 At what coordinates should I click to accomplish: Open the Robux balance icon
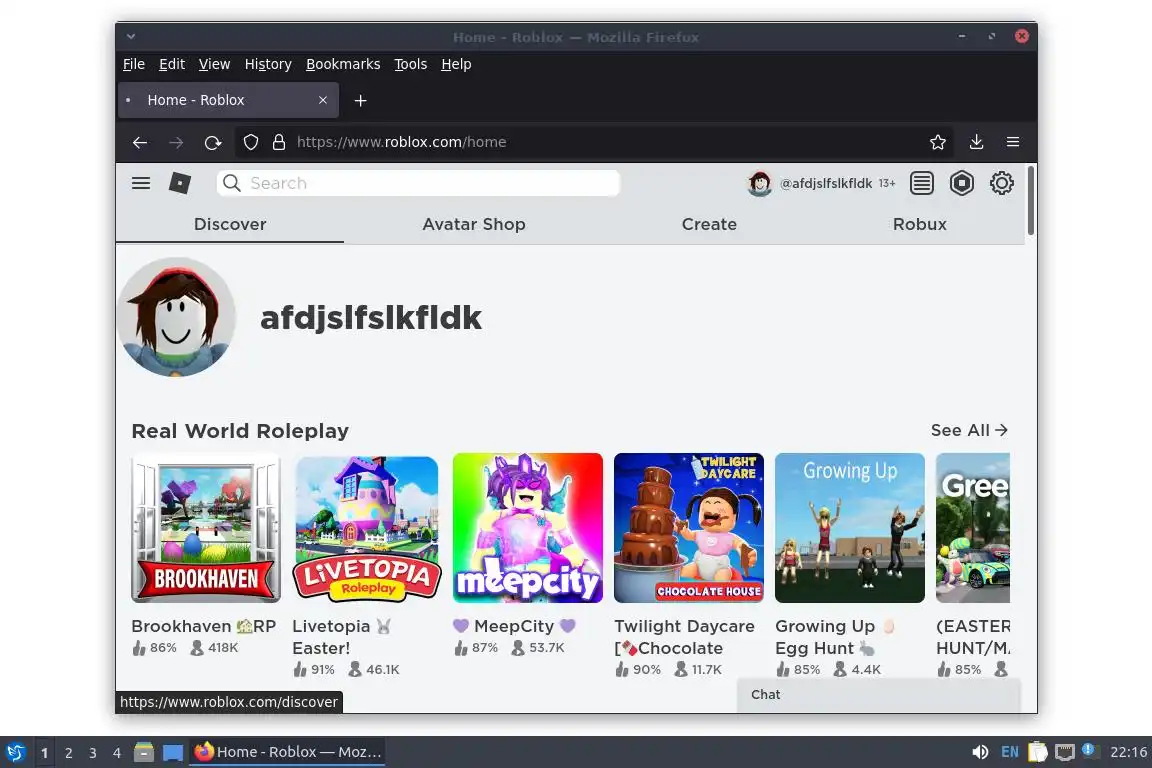pos(961,183)
